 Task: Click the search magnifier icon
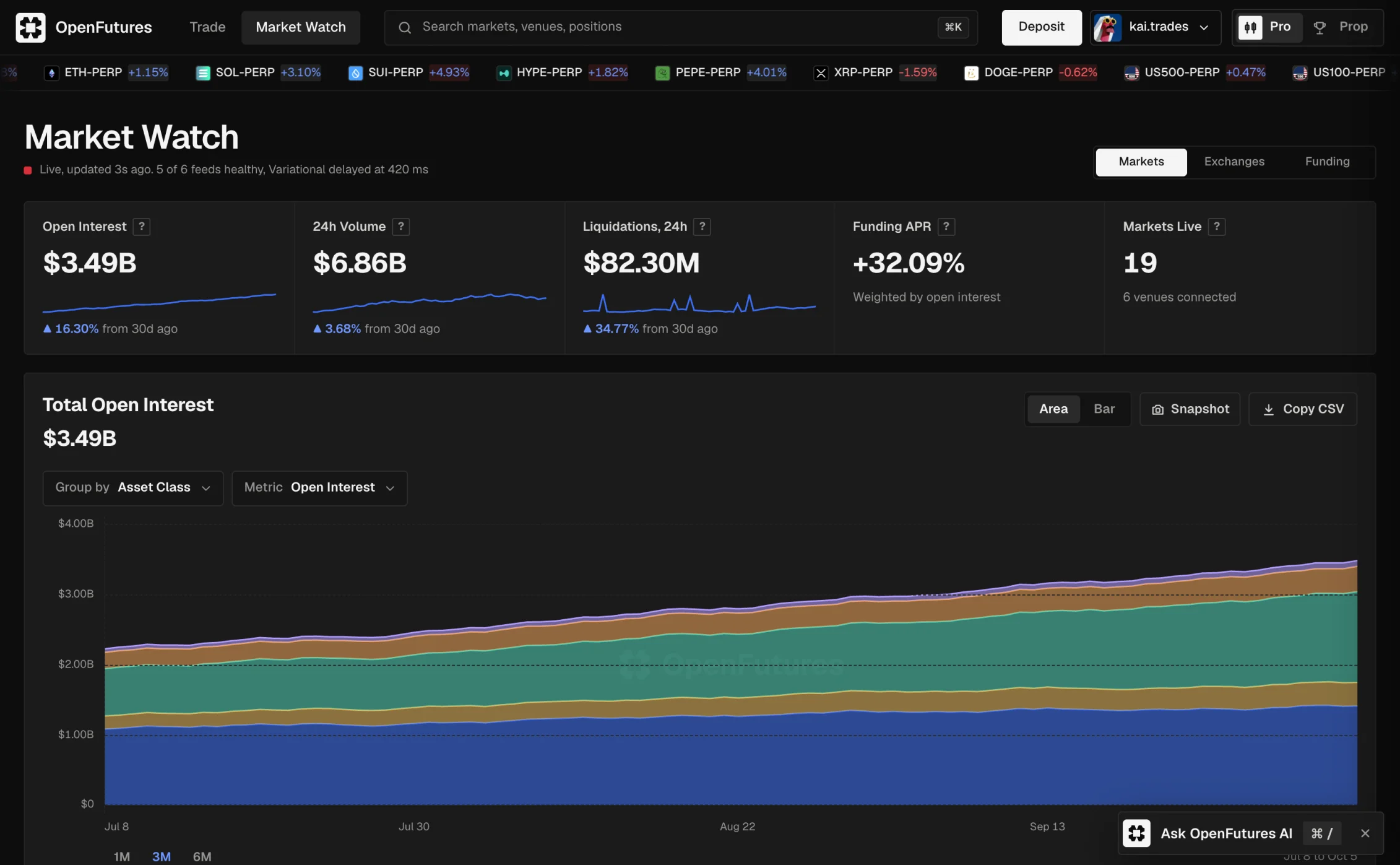(x=405, y=27)
